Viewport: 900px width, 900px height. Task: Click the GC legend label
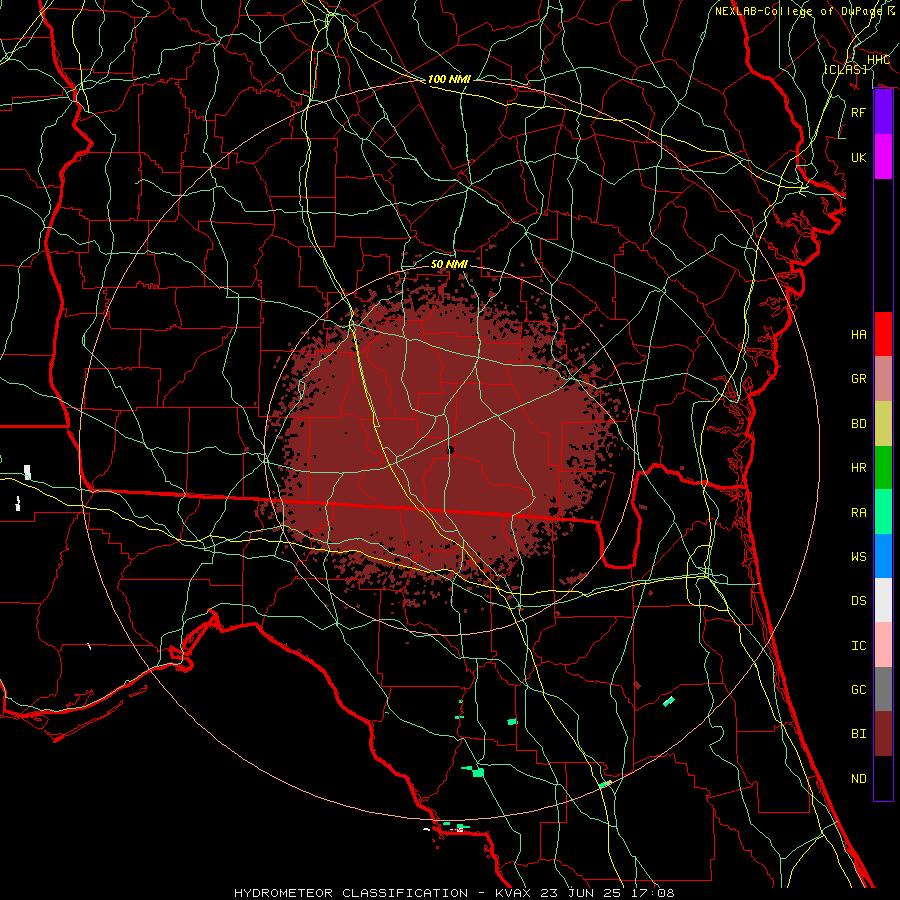point(859,690)
